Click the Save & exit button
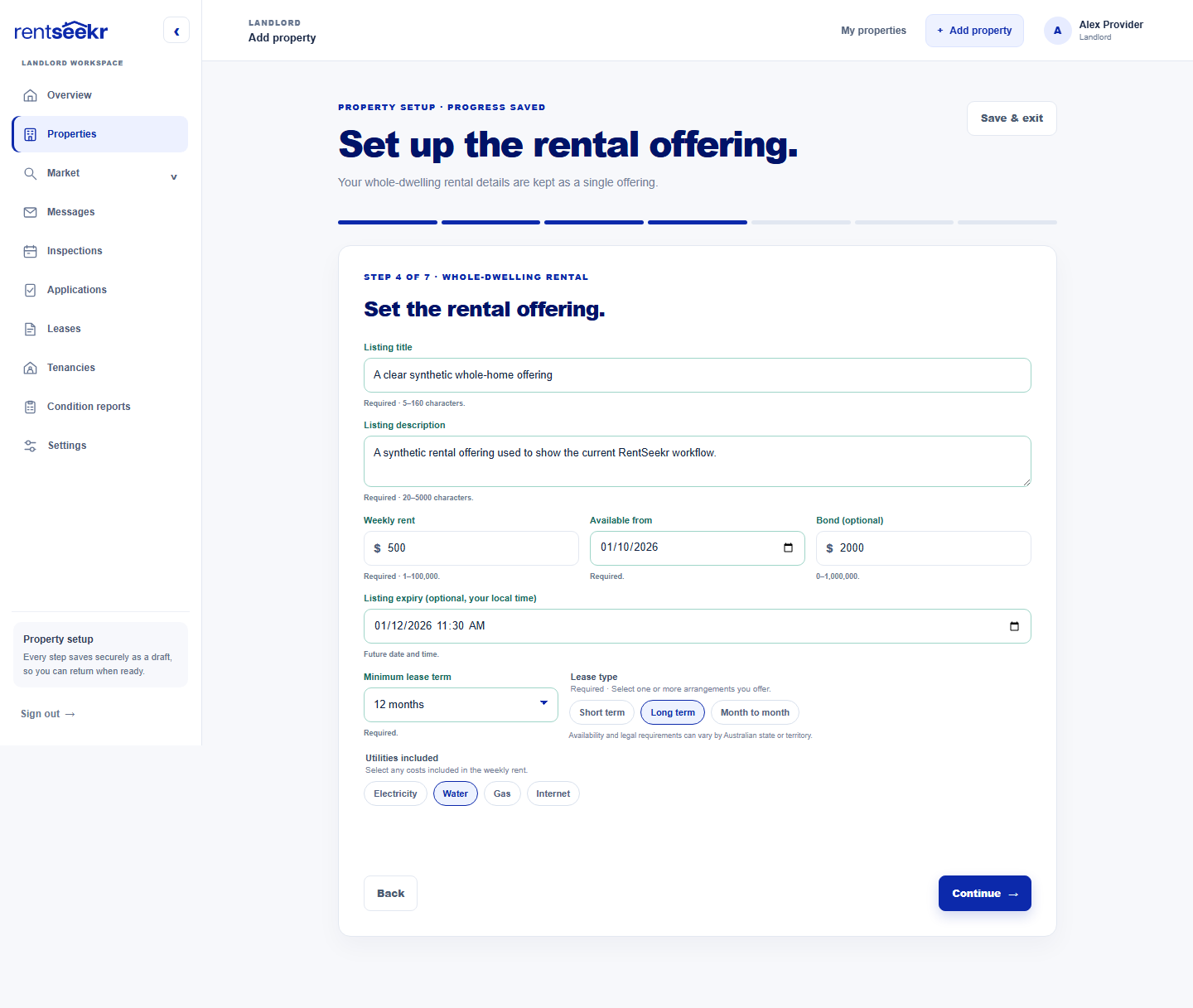Image resolution: width=1193 pixels, height=1008 pixels. coord(1012,118)
